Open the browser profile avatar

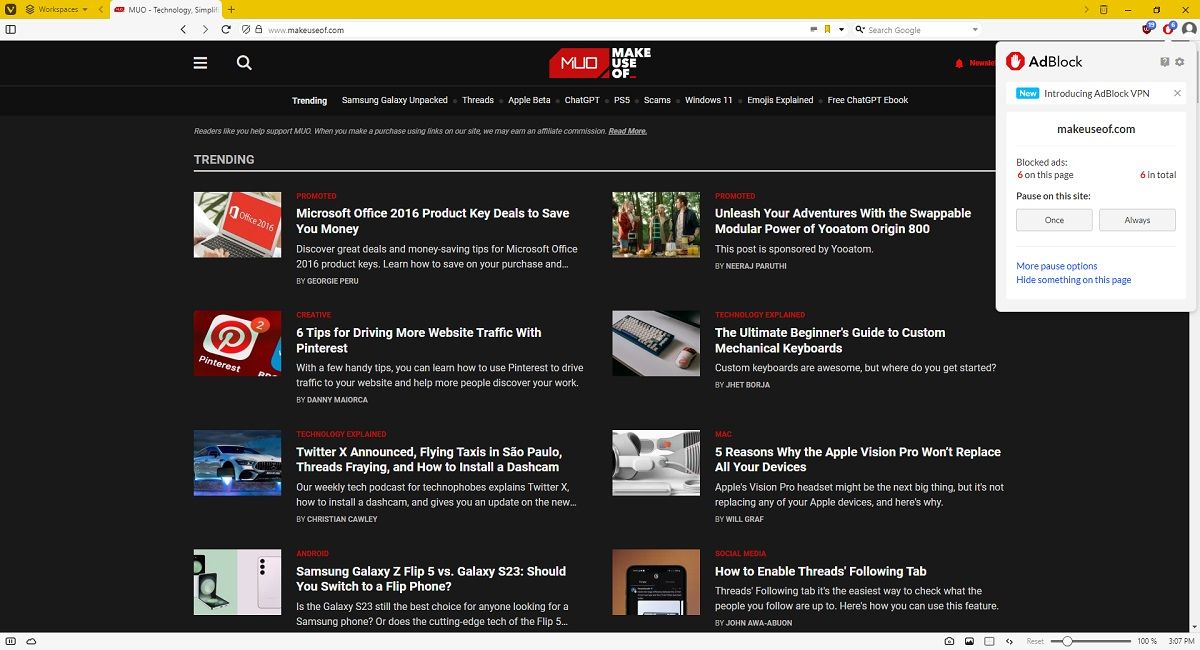click(x=1190, y=29)
